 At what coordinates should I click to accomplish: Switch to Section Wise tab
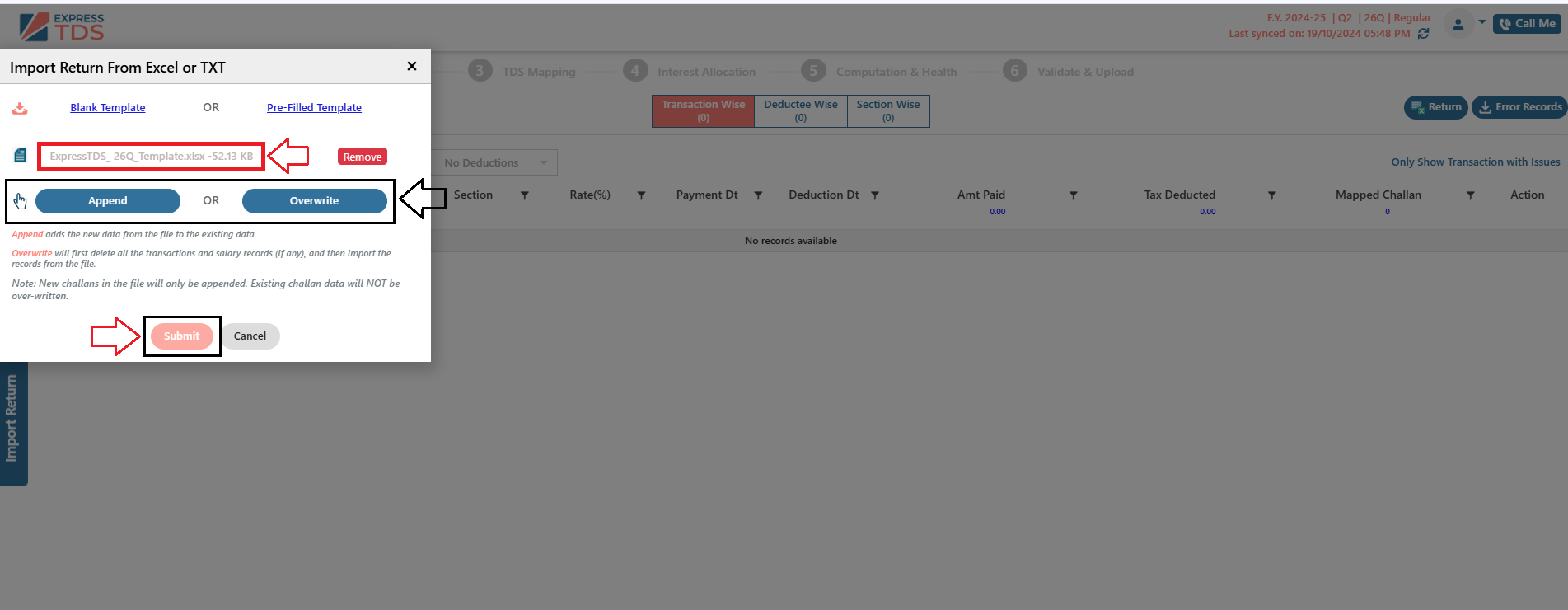point(888,110)
